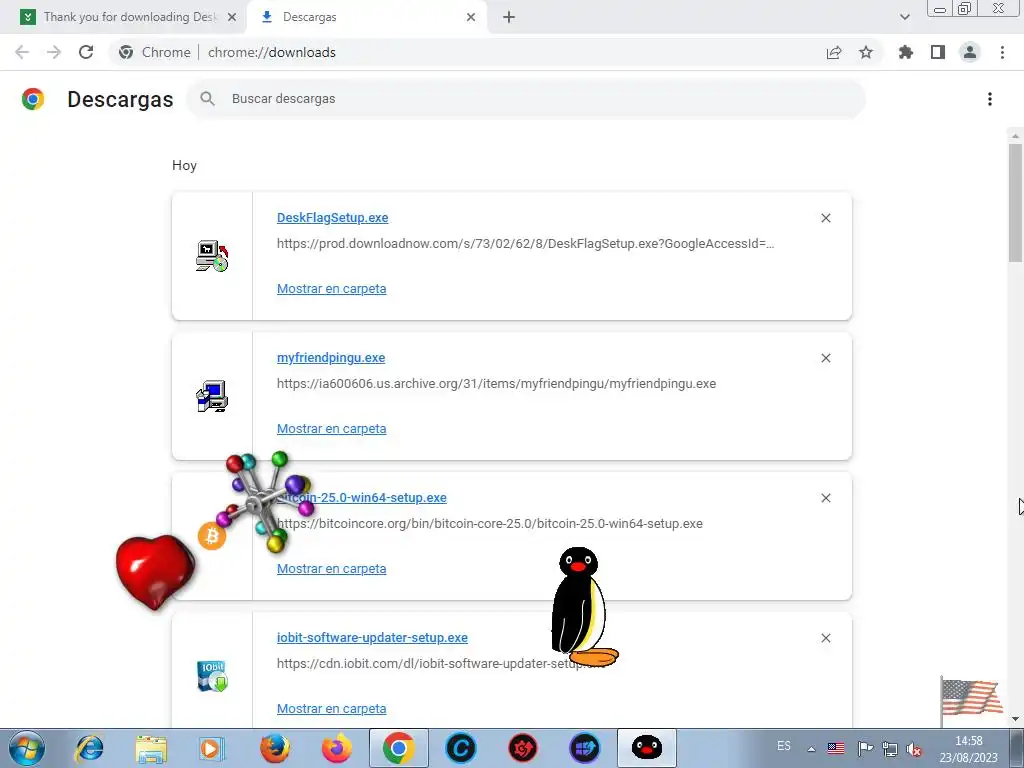1024x768 pixels.
Task: Click the Buscar descargas search field
Action: pos(526,99)
